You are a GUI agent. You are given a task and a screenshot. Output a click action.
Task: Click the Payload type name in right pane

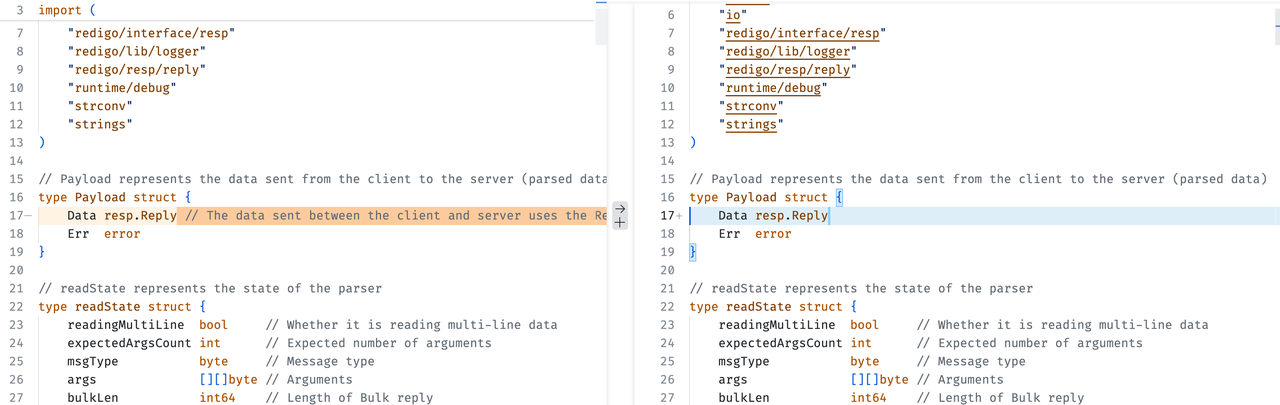[x=751, y=198]
